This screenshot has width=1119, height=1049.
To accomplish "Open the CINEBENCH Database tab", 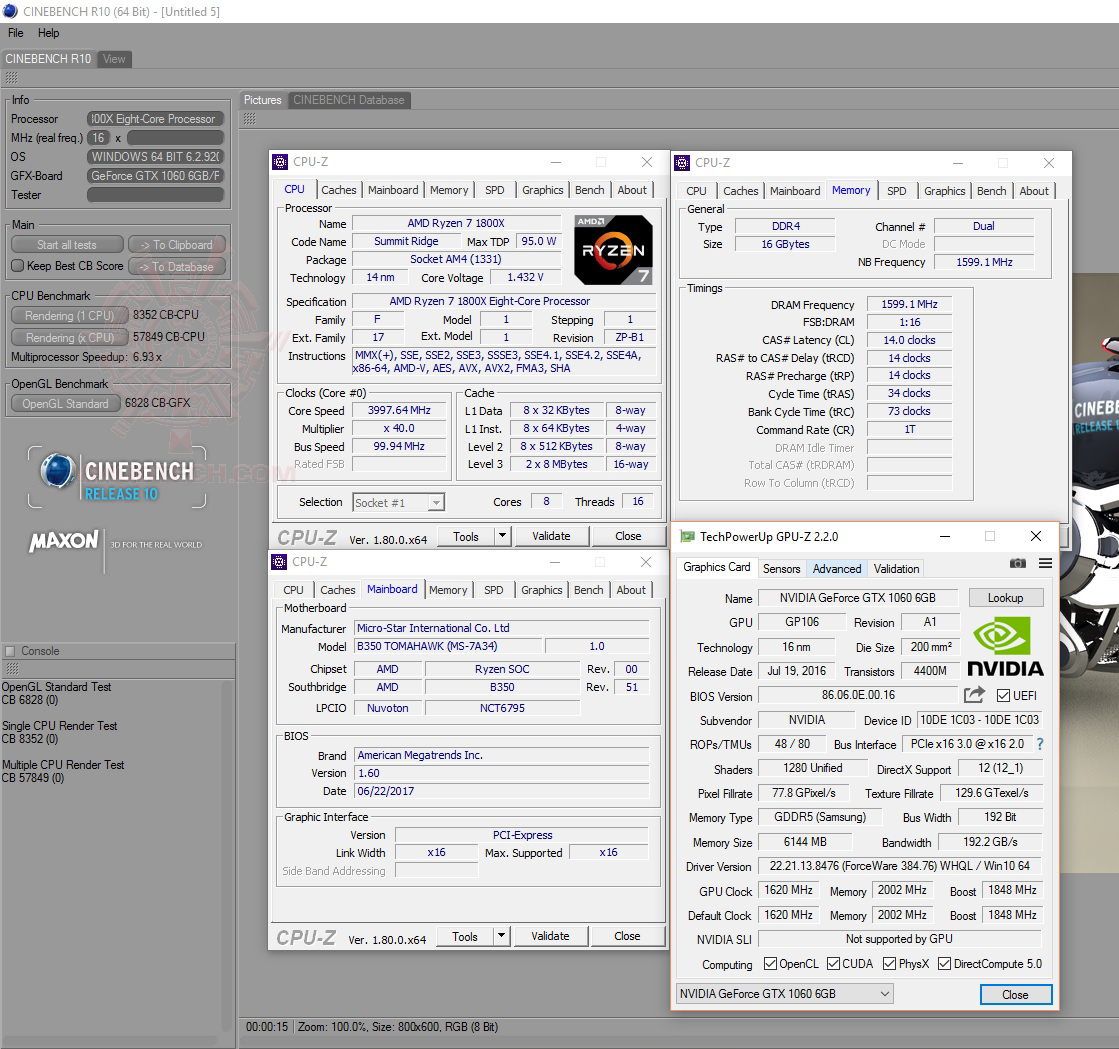I will 349,100.
